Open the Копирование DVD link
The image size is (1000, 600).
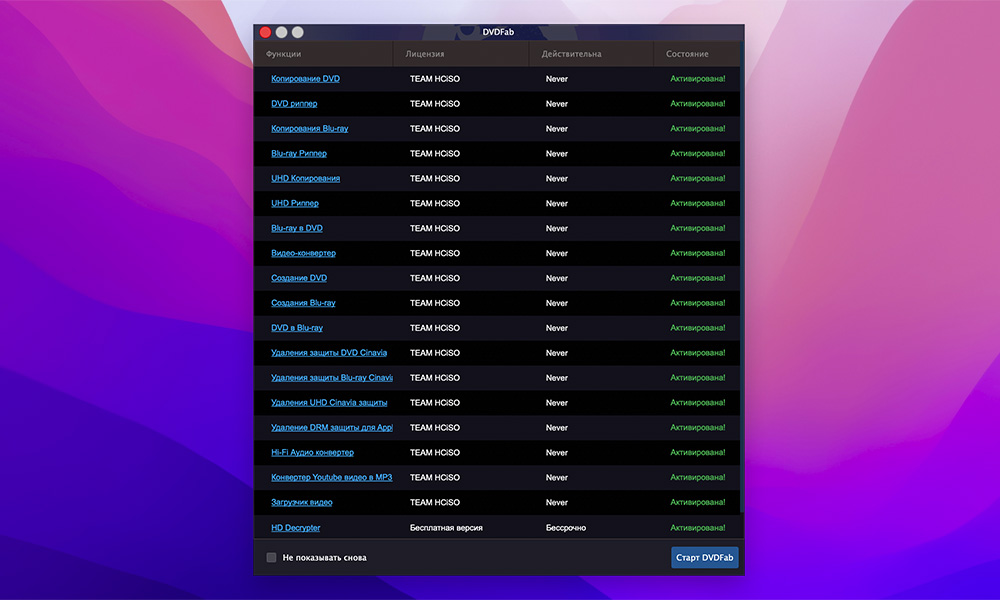[x=305, y=79]
